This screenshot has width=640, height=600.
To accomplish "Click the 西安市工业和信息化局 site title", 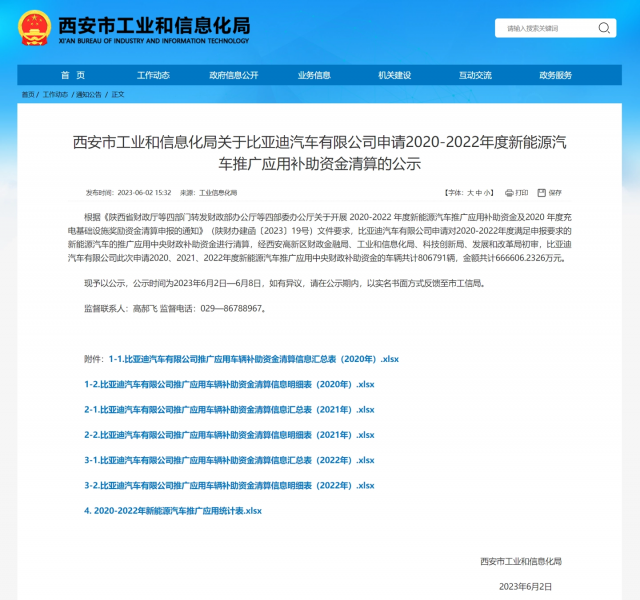I will (x=154, y=26).
